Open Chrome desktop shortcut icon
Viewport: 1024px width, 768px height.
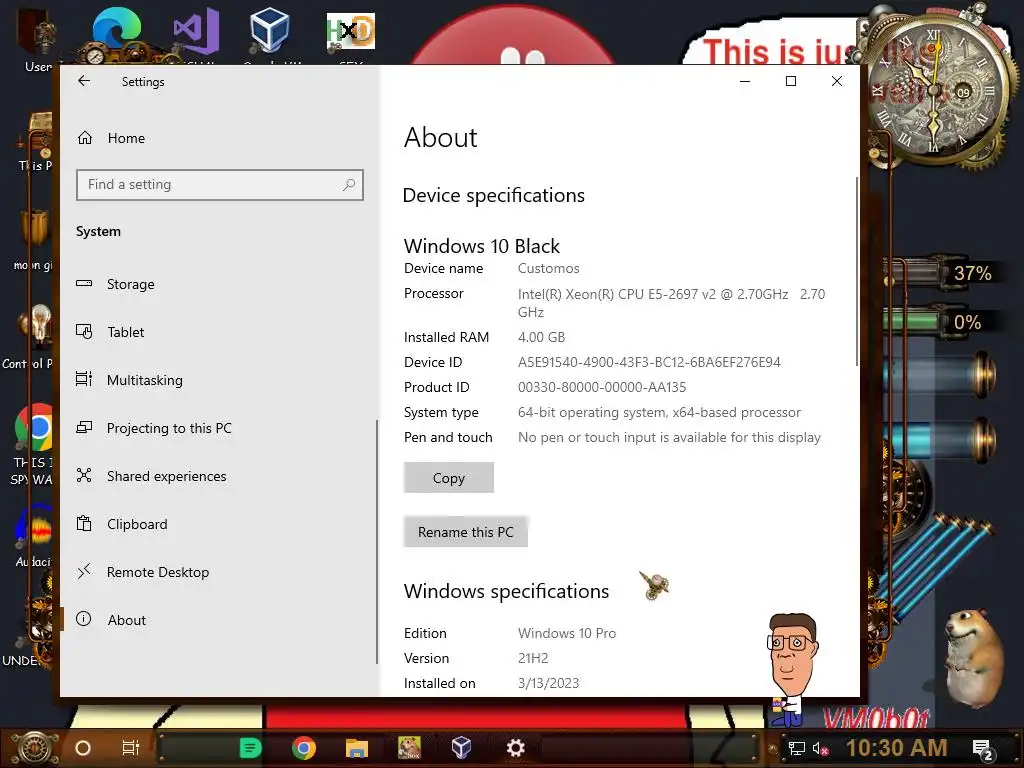(x=34, y=428)
